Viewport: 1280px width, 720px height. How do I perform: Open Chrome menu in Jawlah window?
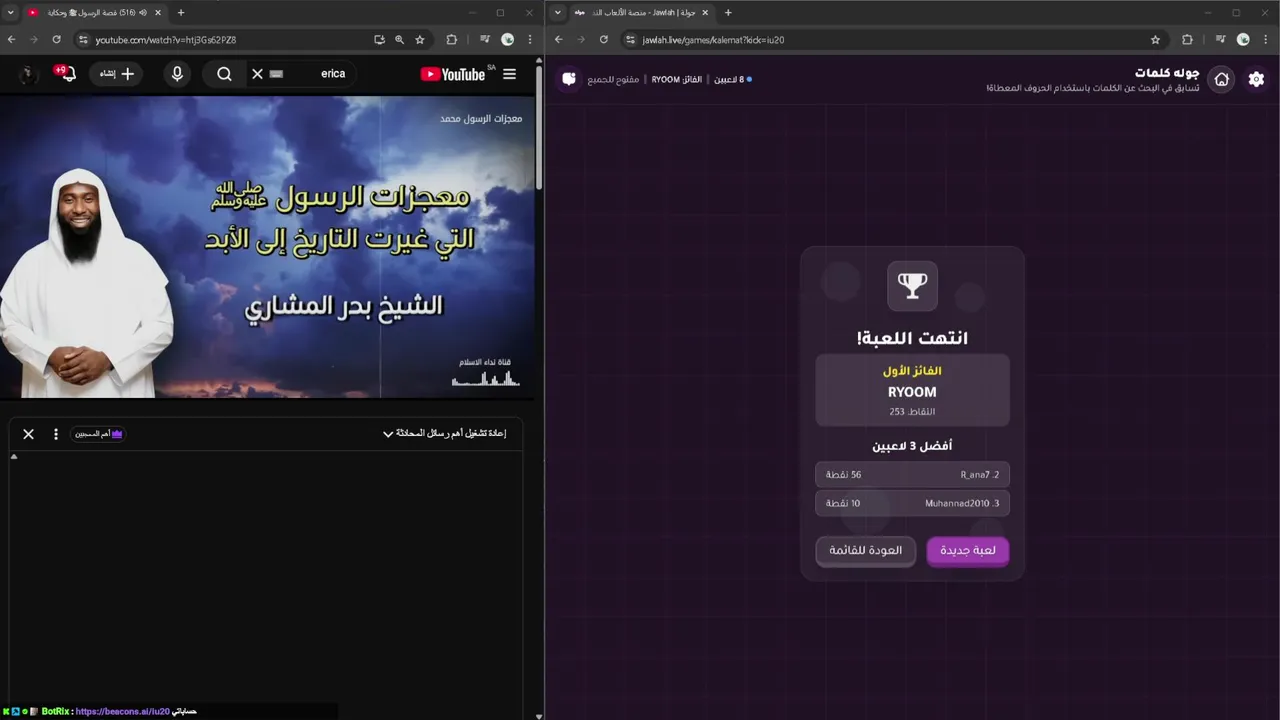pyautogui.click(x=1266, y=40)
